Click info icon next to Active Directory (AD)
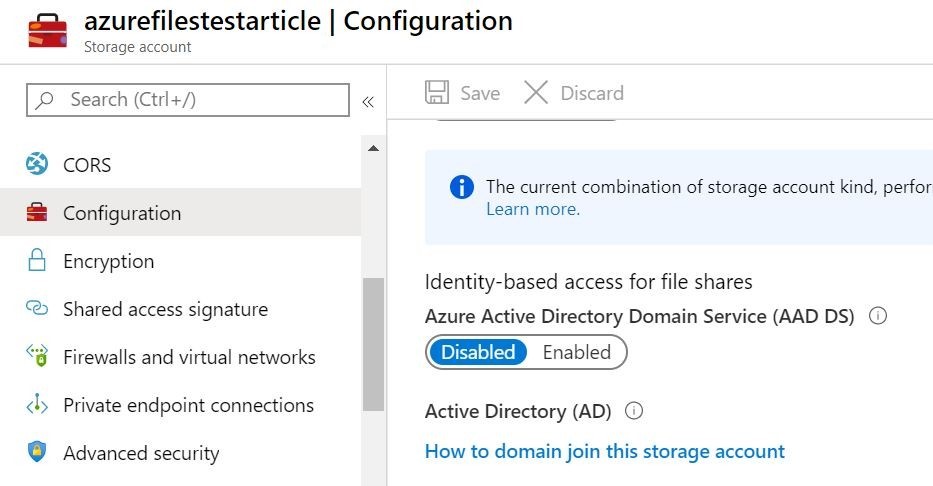This screenshot has height=486, width=933. [634, 410]
